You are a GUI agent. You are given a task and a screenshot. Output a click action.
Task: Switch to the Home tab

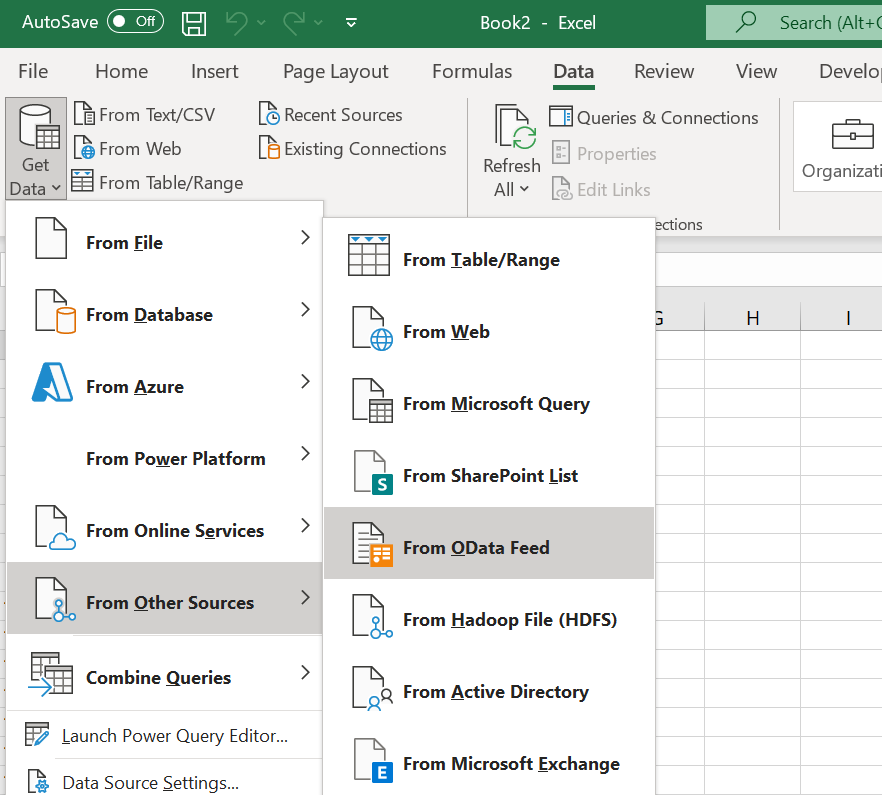pyautogui.click(x=122, y=71)
